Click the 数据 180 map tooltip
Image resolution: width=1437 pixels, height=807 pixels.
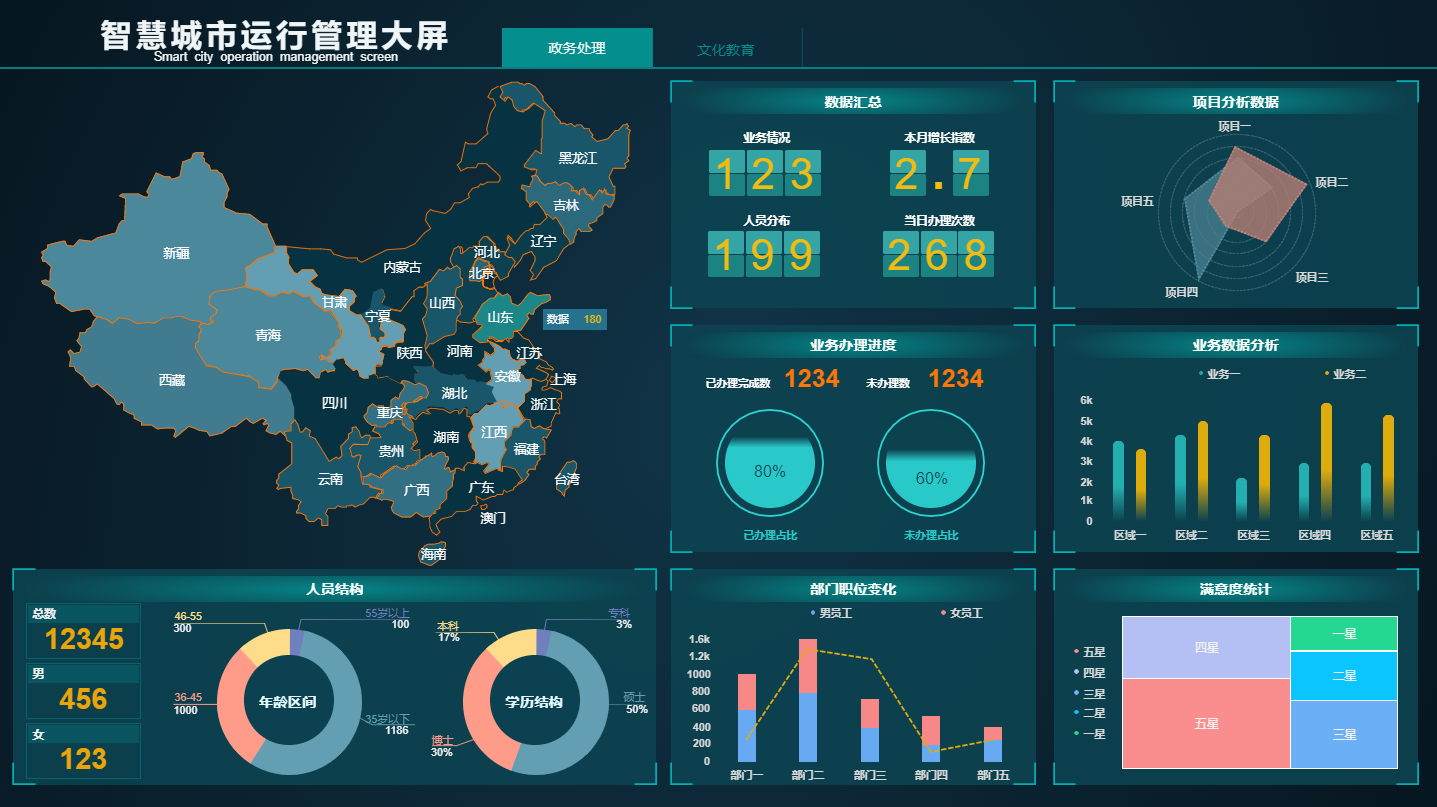pyautogui.click(x=575, y=319)
